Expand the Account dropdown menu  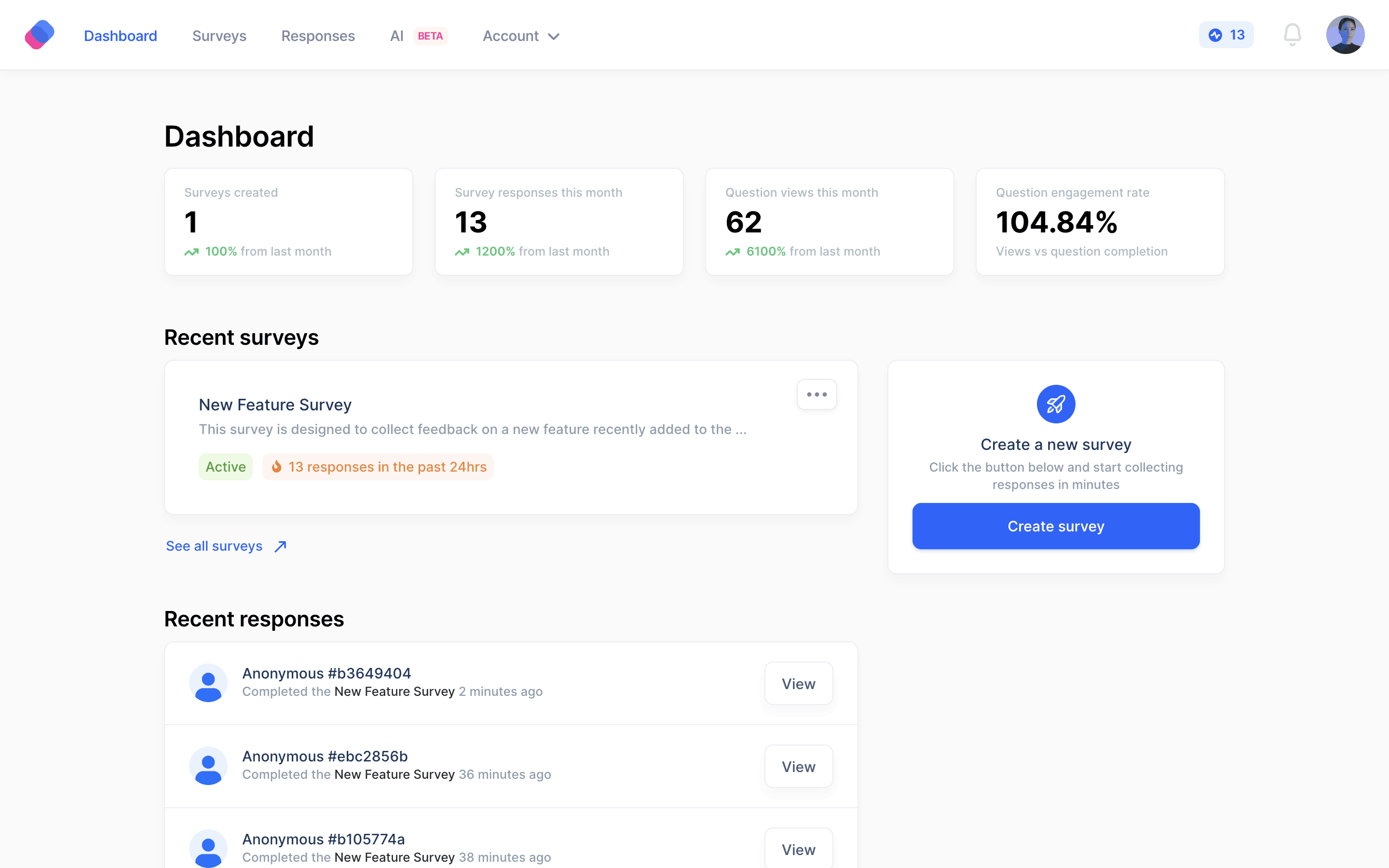(520, 36)
